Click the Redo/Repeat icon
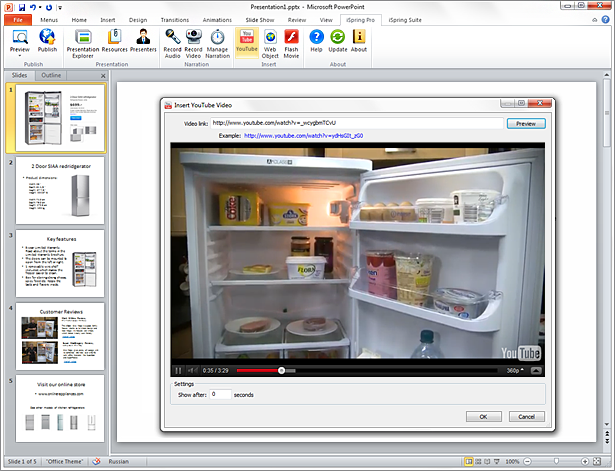 (x=49, y=7)
